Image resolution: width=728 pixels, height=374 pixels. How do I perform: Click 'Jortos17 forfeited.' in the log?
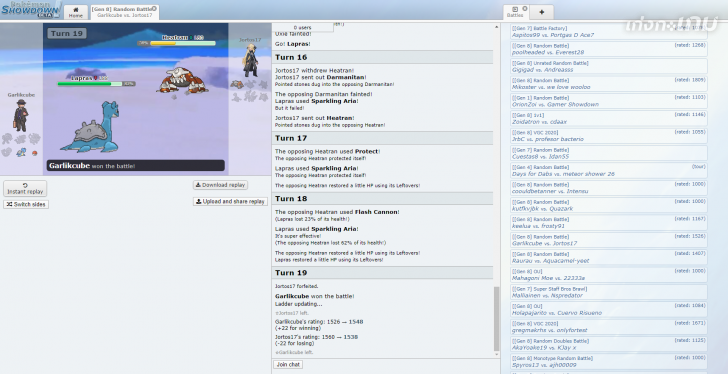point(297,286)
